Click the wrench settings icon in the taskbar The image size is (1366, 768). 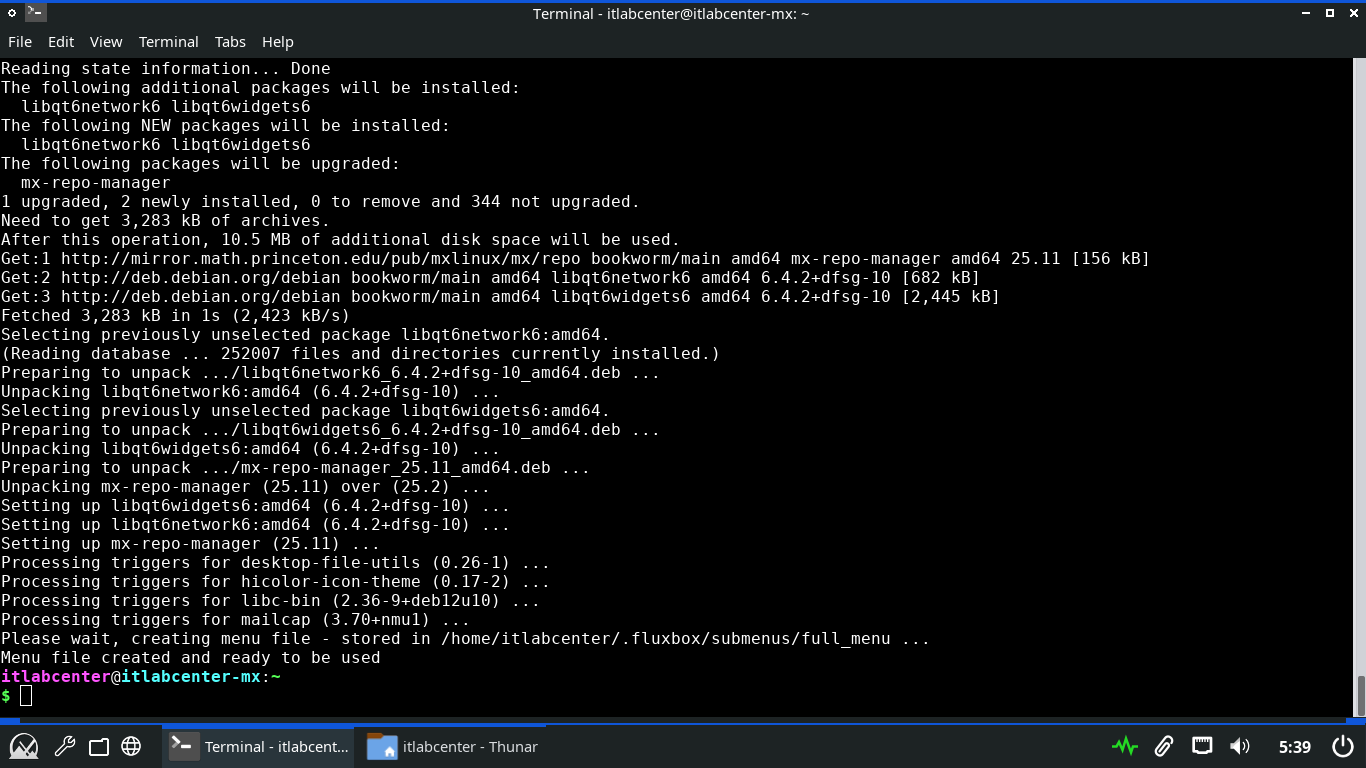click(x=64, y=746)
